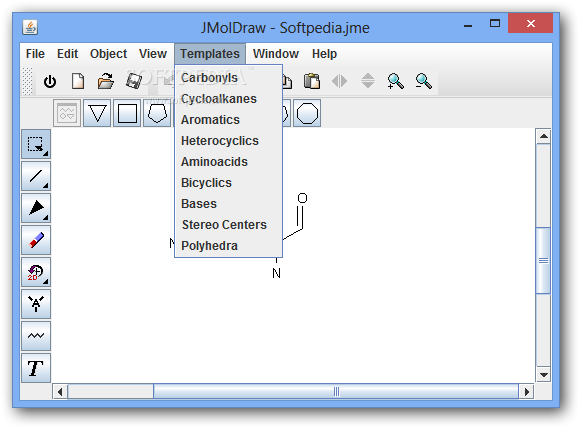Open the Object menu
Viewport: 580px width, 428px height.
(108, 54)
